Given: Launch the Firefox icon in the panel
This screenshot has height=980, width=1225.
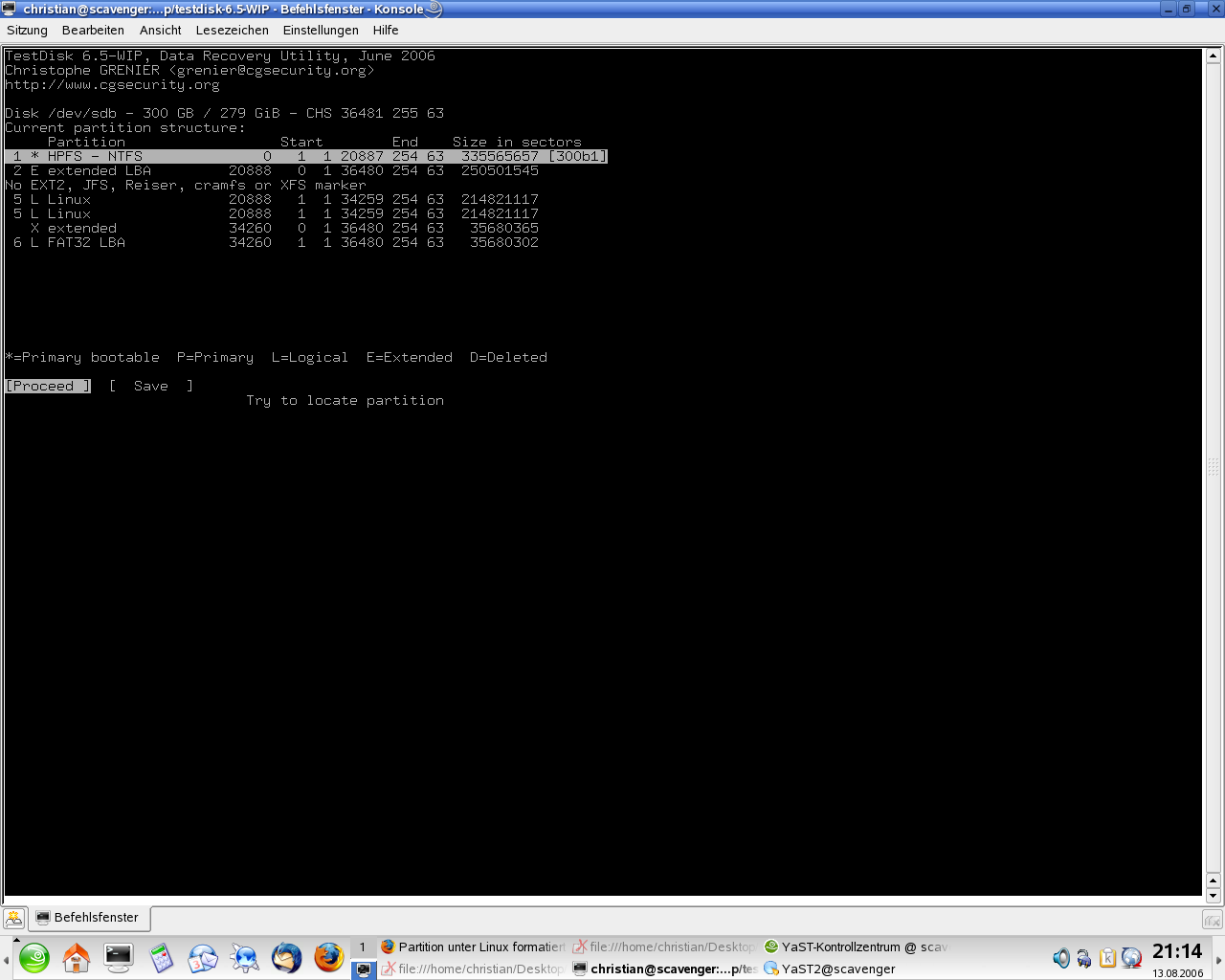Looking at the screenshot, I should (328, 958).
